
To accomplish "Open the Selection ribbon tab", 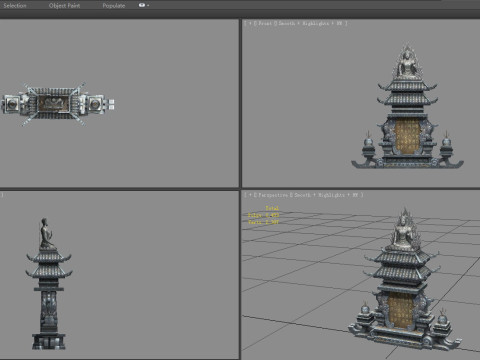I will click(15, 6).
